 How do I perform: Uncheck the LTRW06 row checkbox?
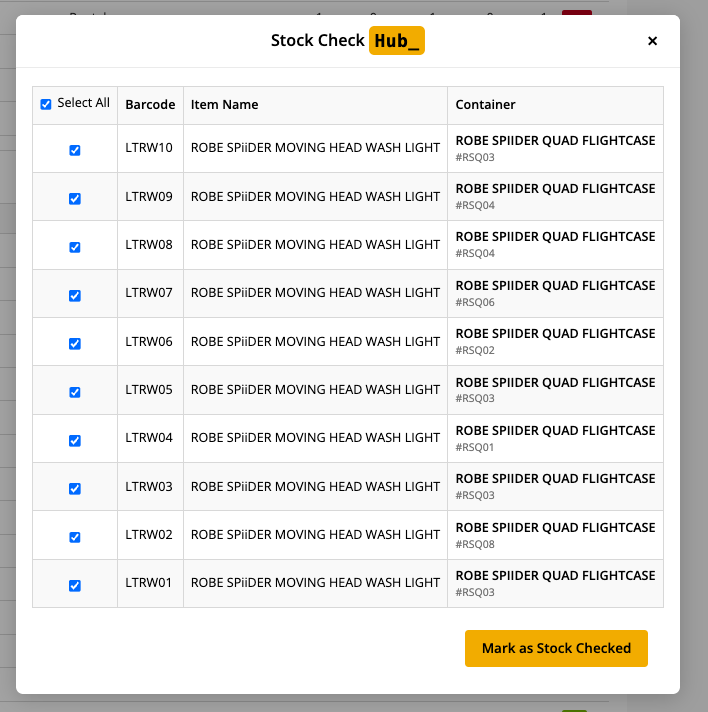[75, 344]
